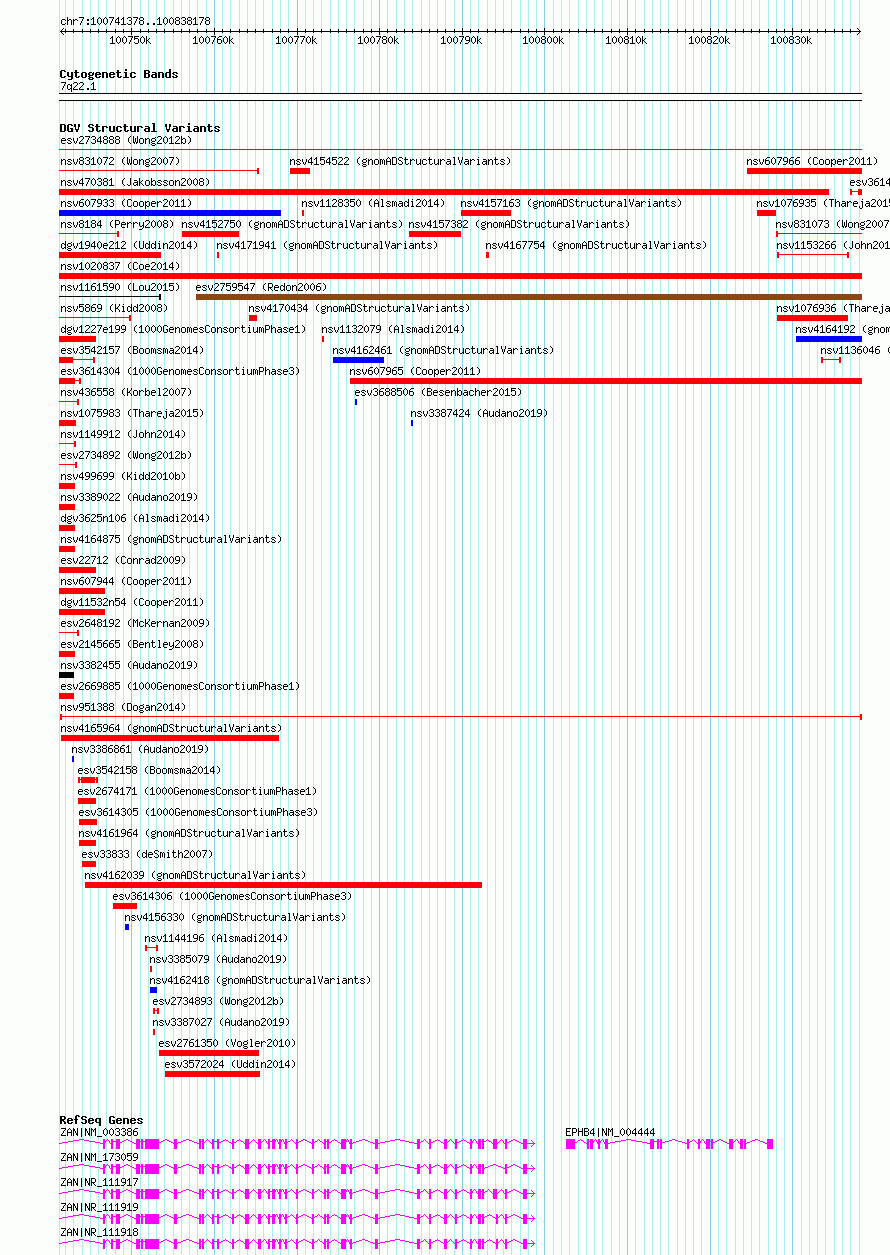Open nsv1161590 (Lou2015) variant

120,288
